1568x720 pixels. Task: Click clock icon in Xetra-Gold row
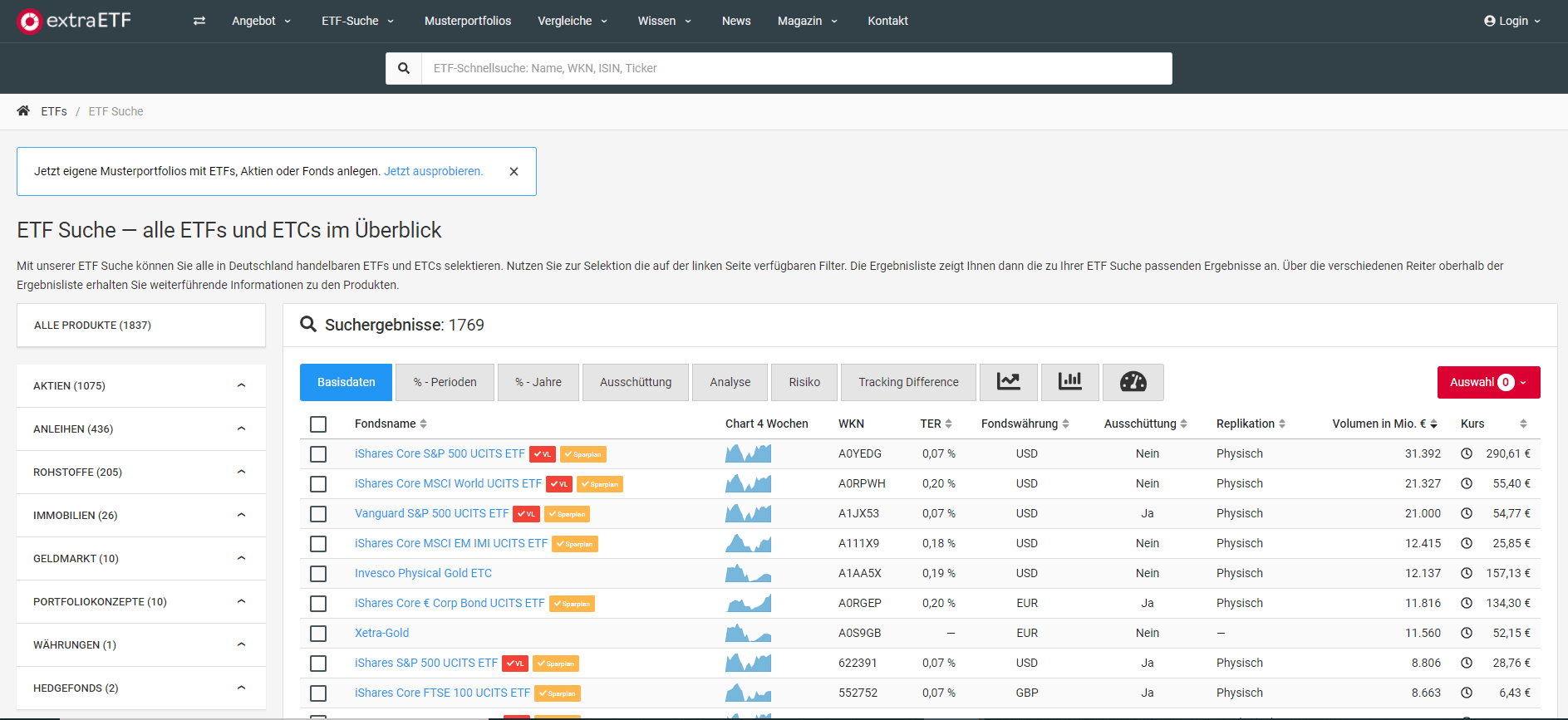[1467, 633]
